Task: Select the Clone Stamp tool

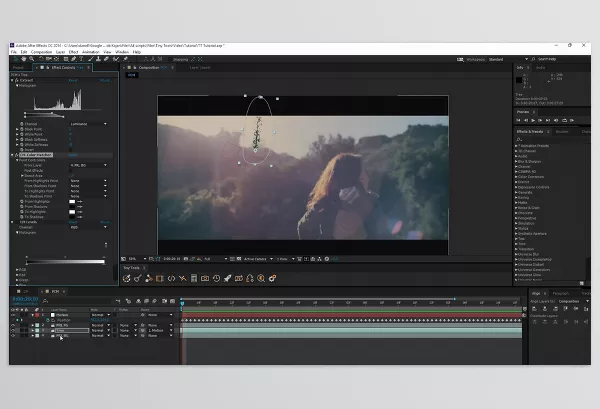Action: point(98,59)
